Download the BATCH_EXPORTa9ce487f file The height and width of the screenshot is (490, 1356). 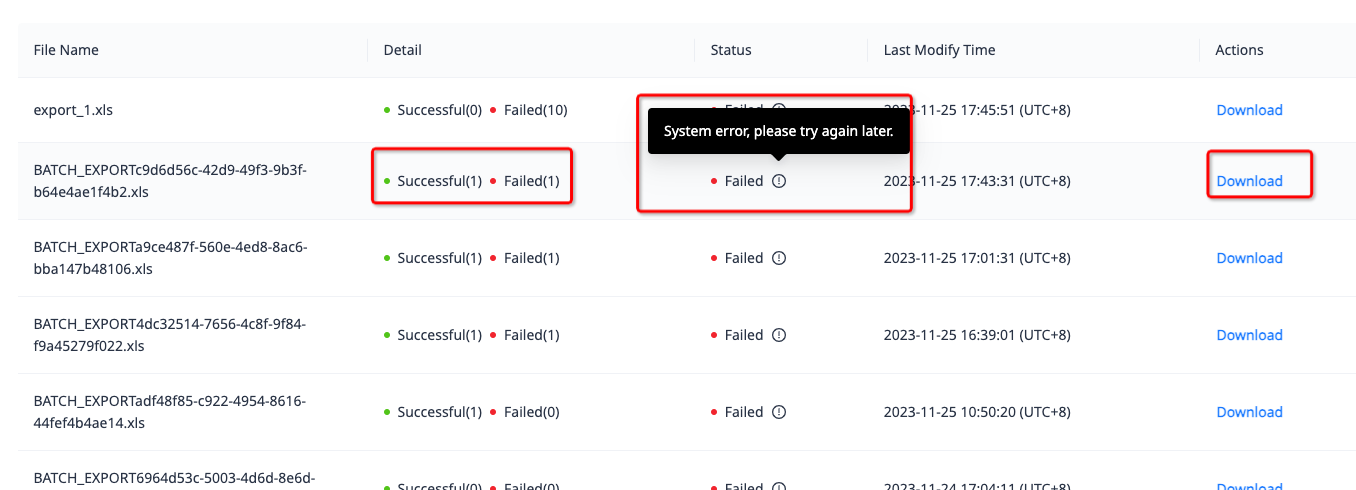coord(1249,258)
